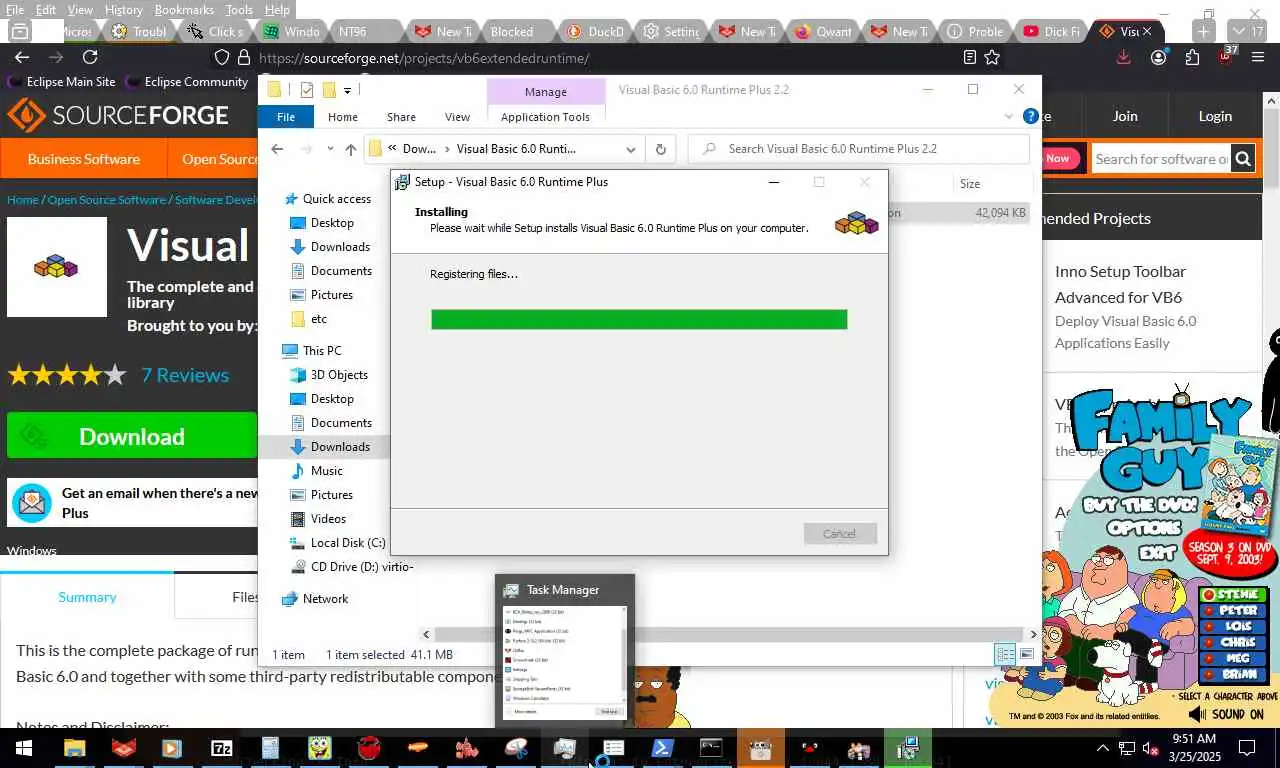Select Local Disk (C:) in the tree
The width and height of the screenshot is (1280, 768).
347,543
